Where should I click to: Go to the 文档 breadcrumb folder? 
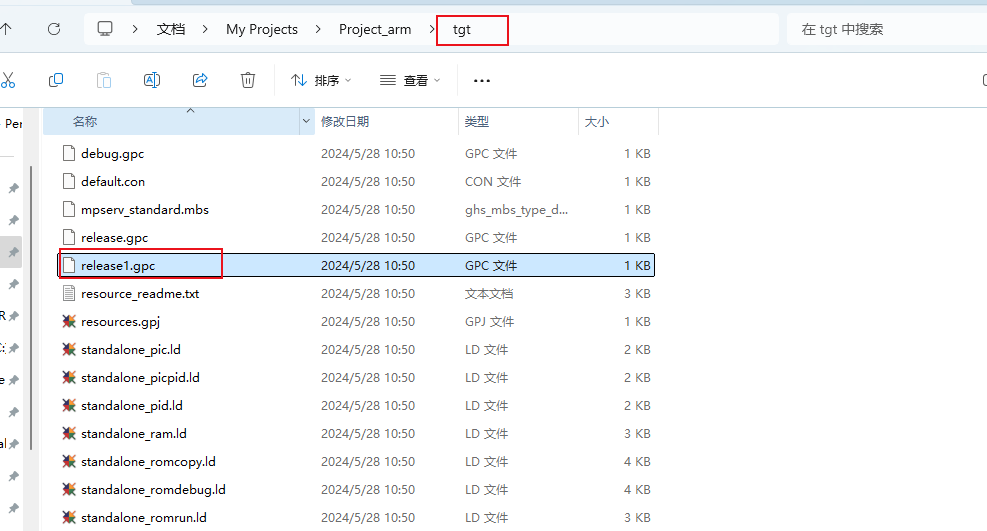(x=171, y=29)
